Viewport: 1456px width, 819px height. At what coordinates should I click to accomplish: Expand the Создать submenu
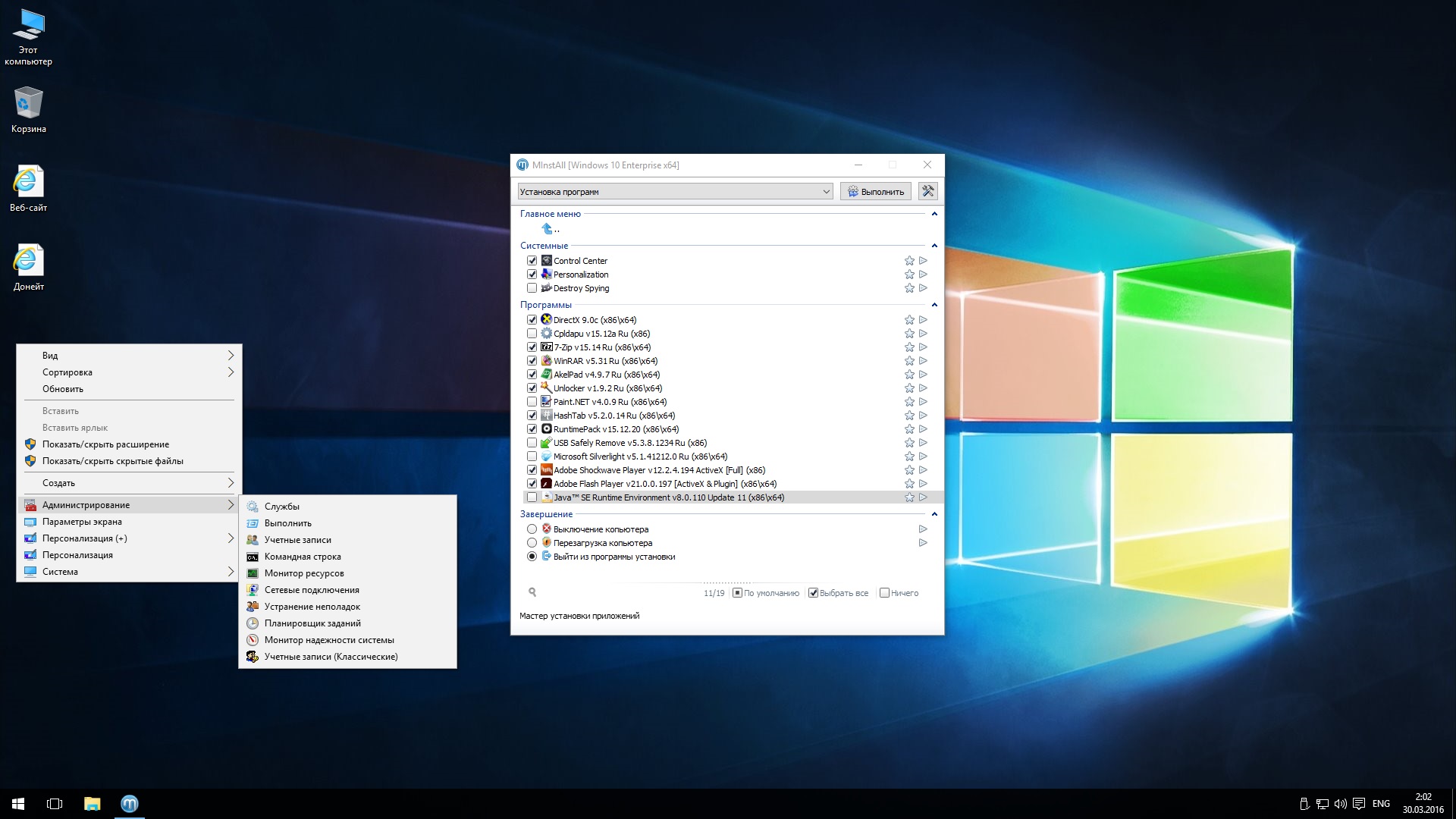(x=129, y=483)
